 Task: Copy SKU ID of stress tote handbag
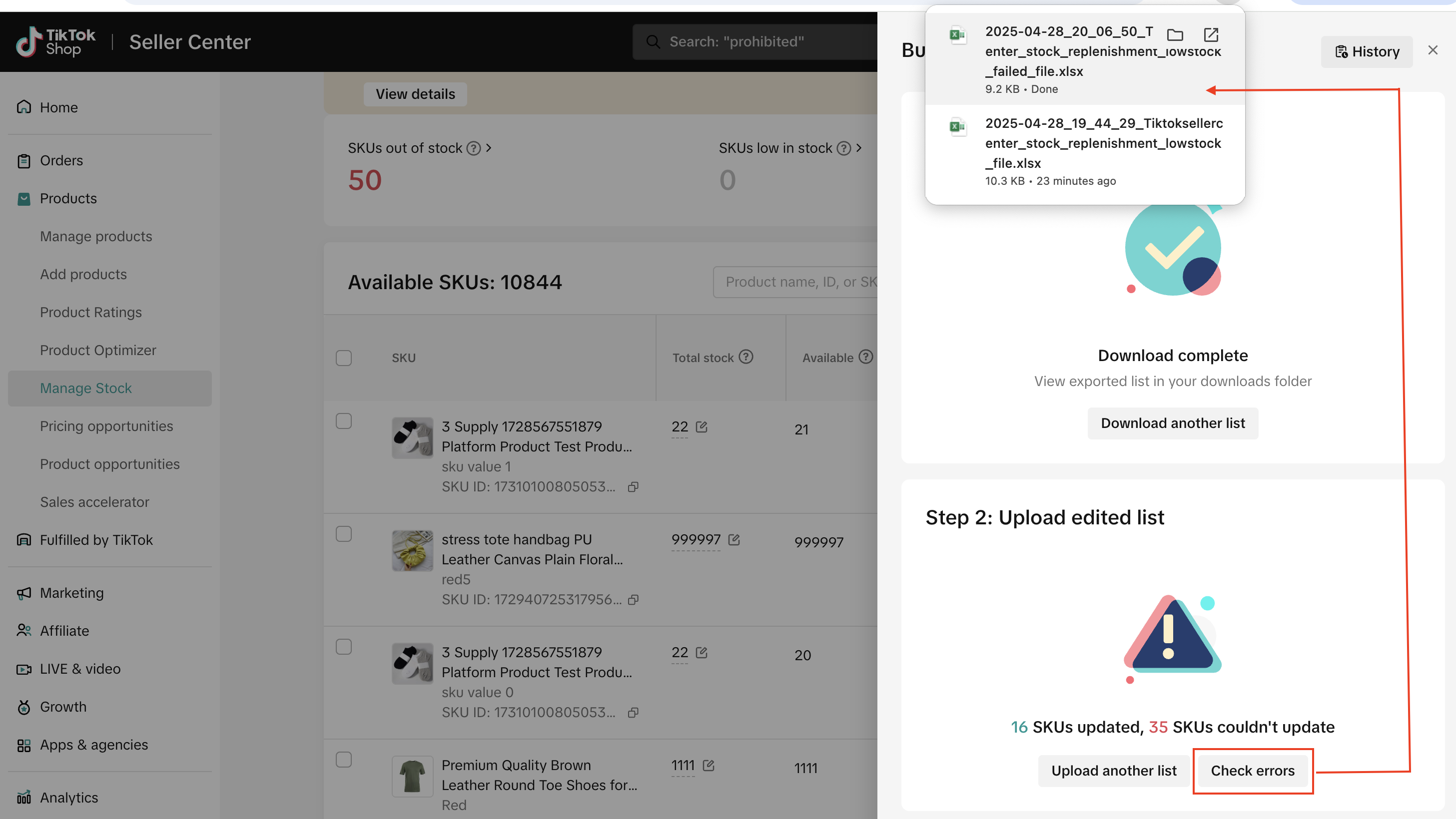(633, 599)
